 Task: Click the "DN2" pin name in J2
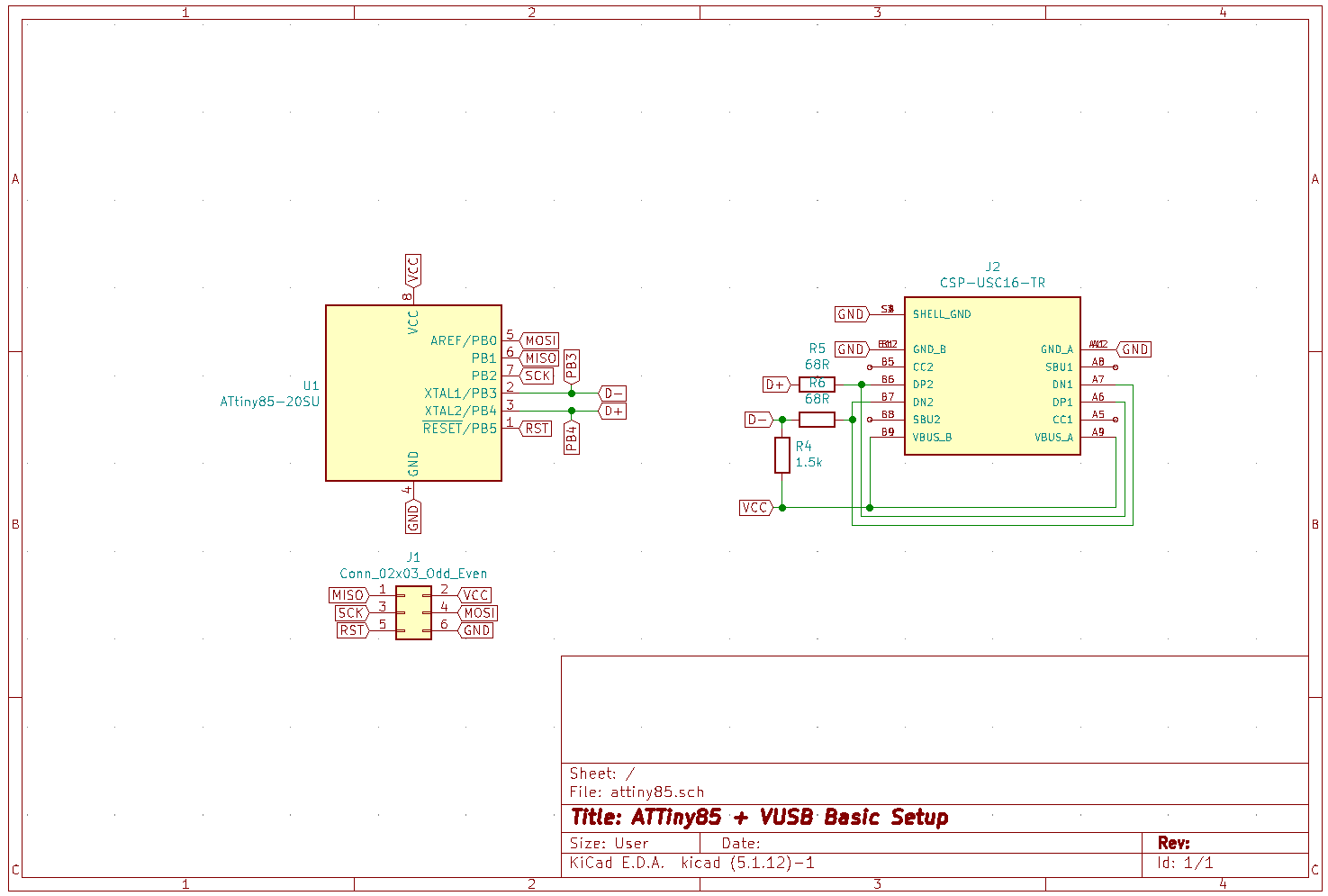pos(923,403)
